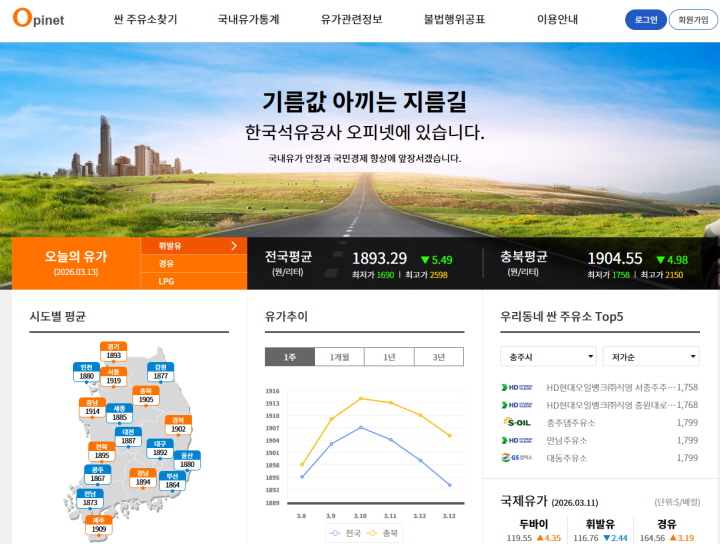
Task: Click the GS칼텍스 brand logo
Action: (x=517, y=458)
